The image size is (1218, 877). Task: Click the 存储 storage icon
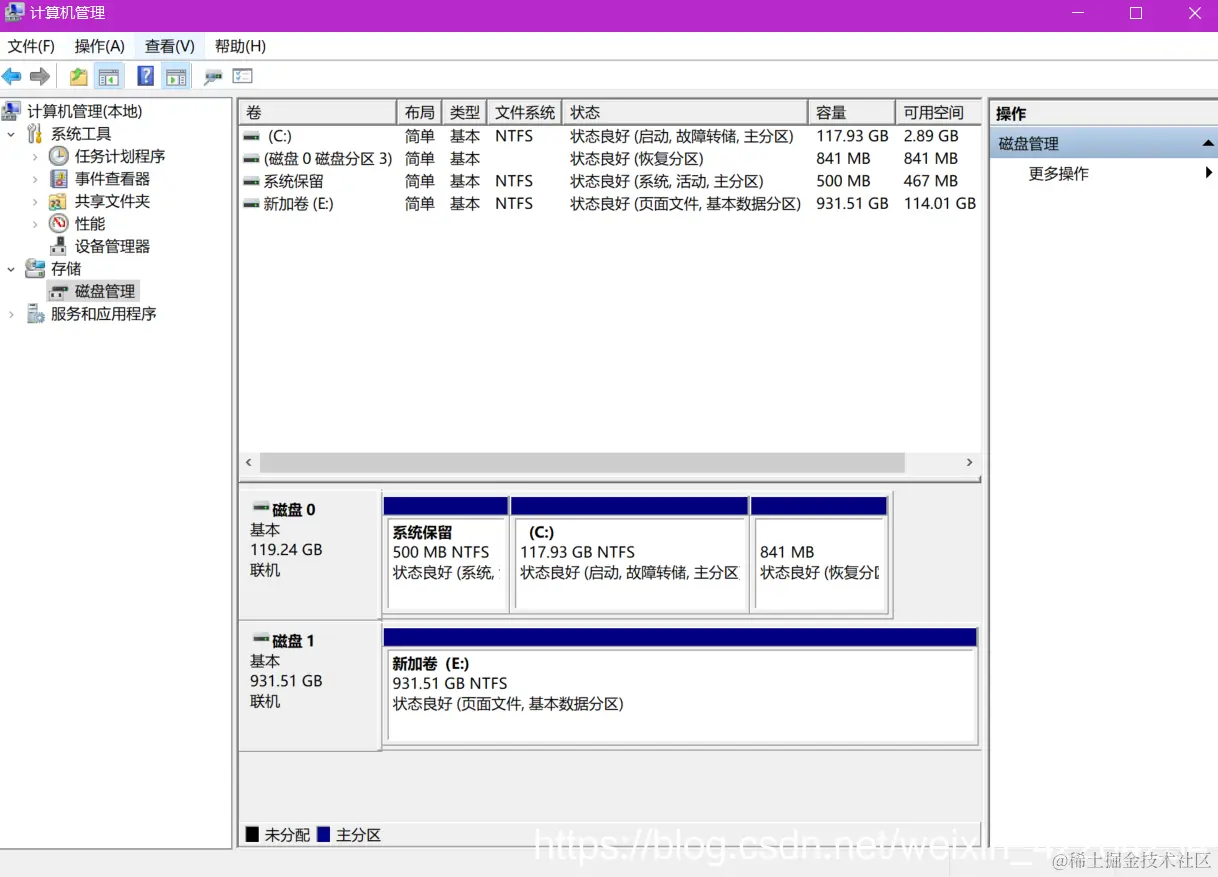[35, 269]
